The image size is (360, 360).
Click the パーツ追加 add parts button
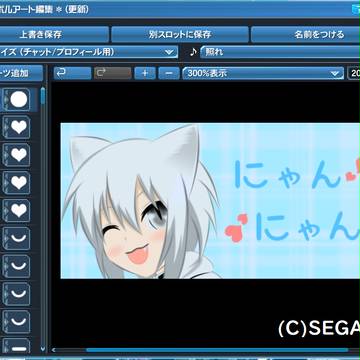point(21,73)
